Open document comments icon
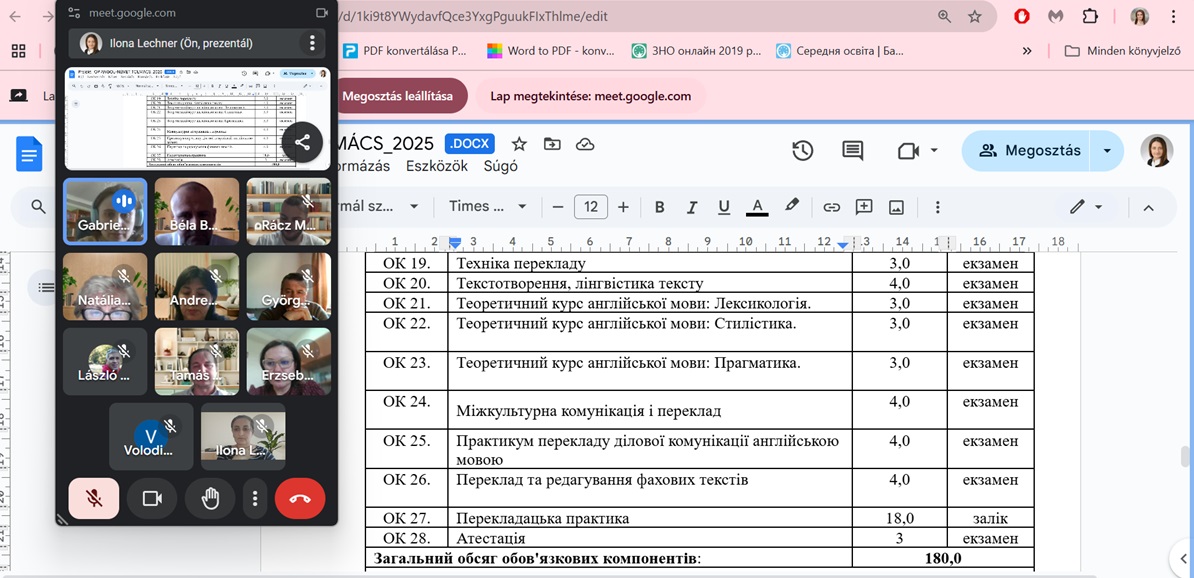This screenshot has height=578, width=1194. (852, 150)
